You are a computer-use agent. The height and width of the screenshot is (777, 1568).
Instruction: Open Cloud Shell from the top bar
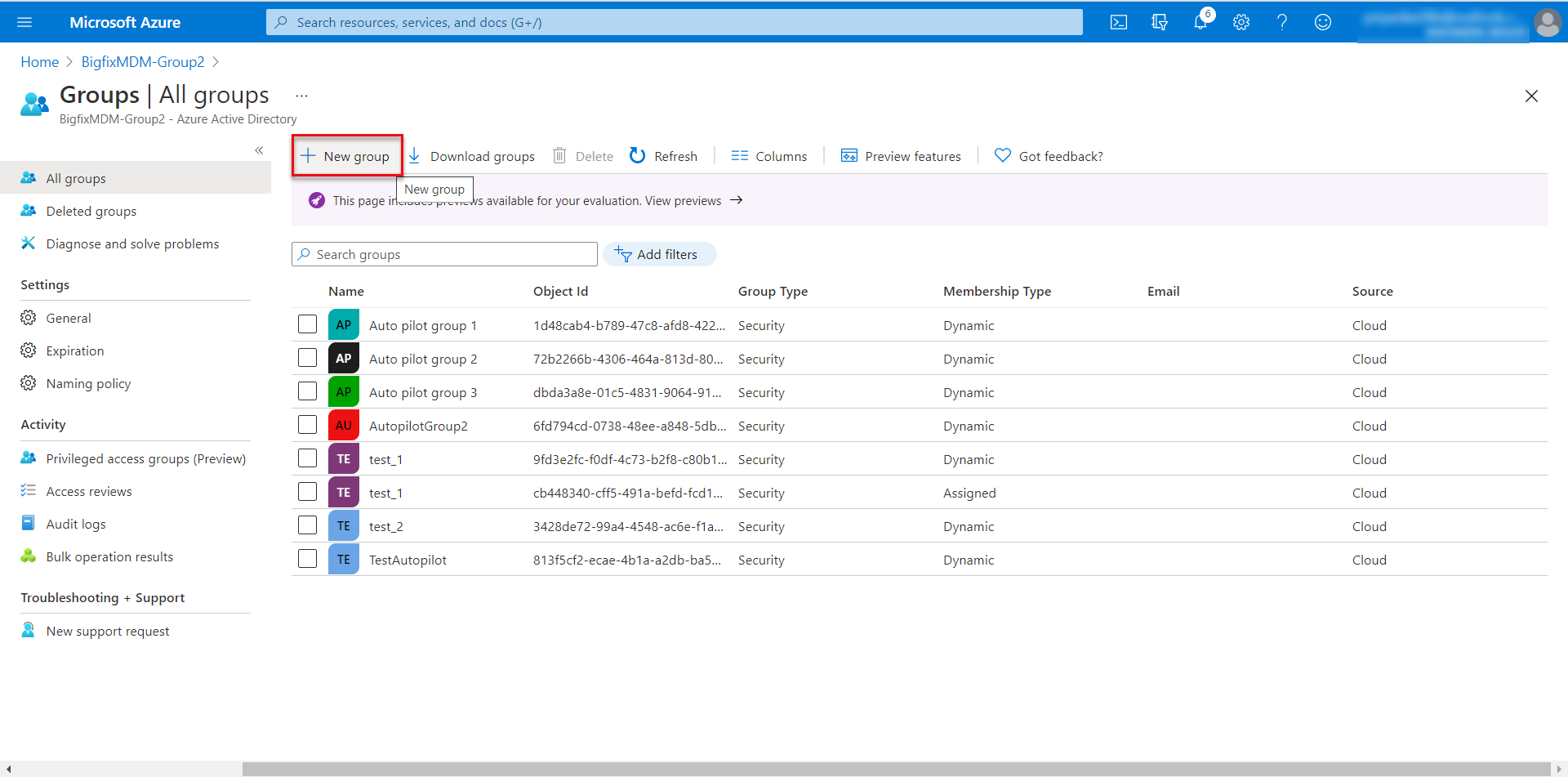(x=1119, y=22)
